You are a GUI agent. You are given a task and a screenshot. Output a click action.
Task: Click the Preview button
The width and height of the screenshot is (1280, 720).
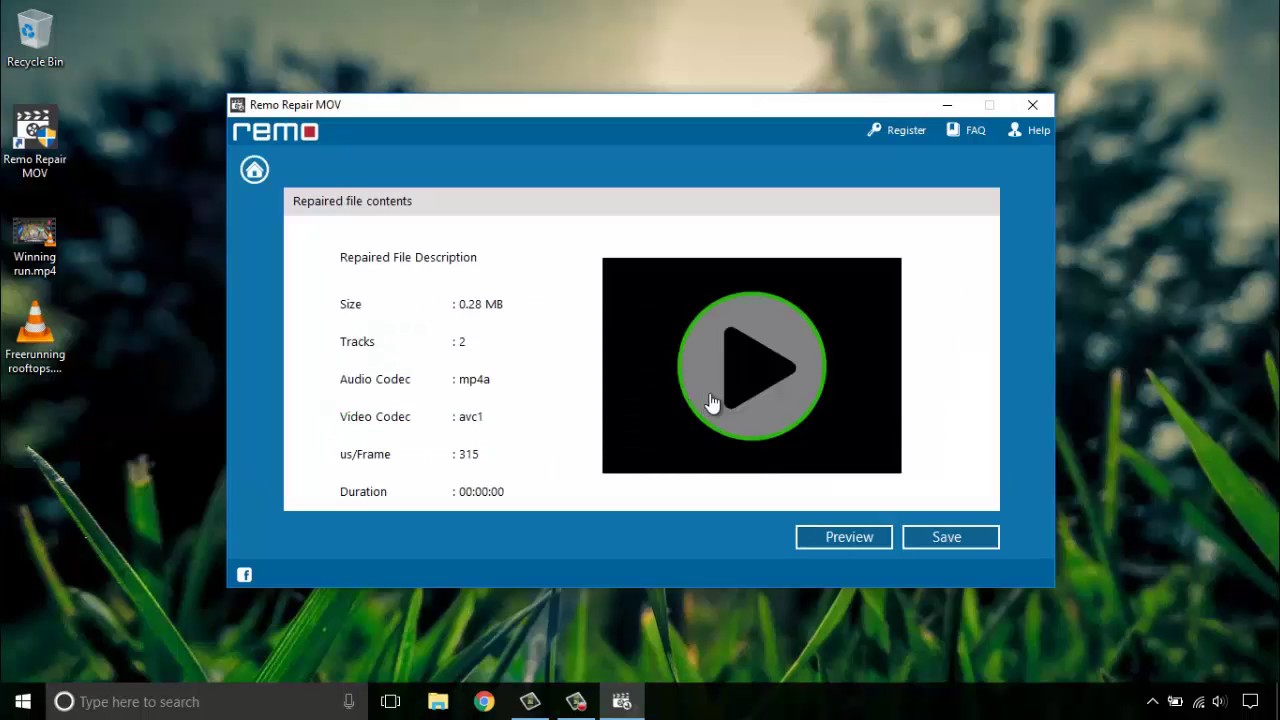click(844, 537)
